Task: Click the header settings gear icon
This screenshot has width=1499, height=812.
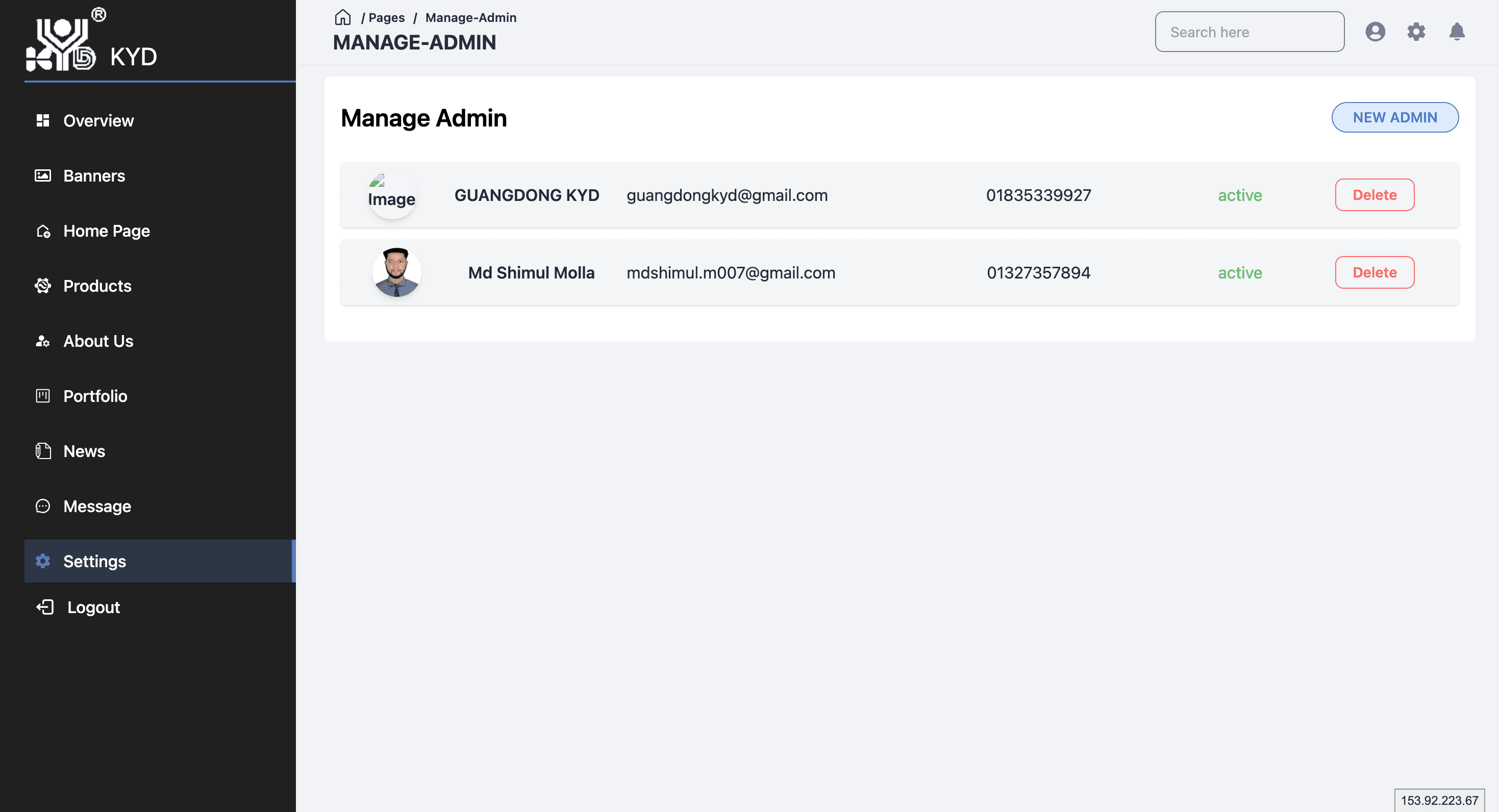Action: (1416, 32)
